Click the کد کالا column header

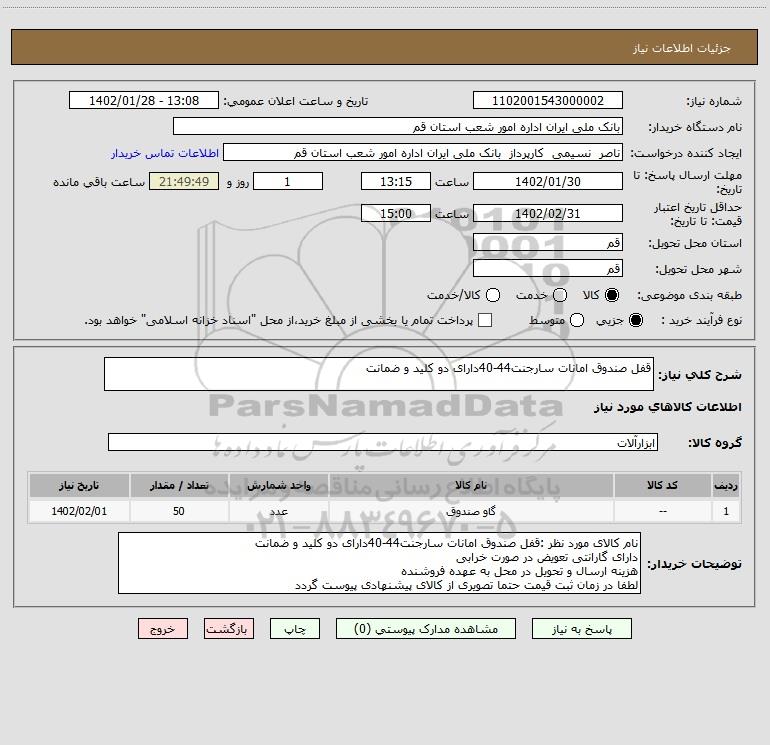pyautogui.click(x=662, y=485)
